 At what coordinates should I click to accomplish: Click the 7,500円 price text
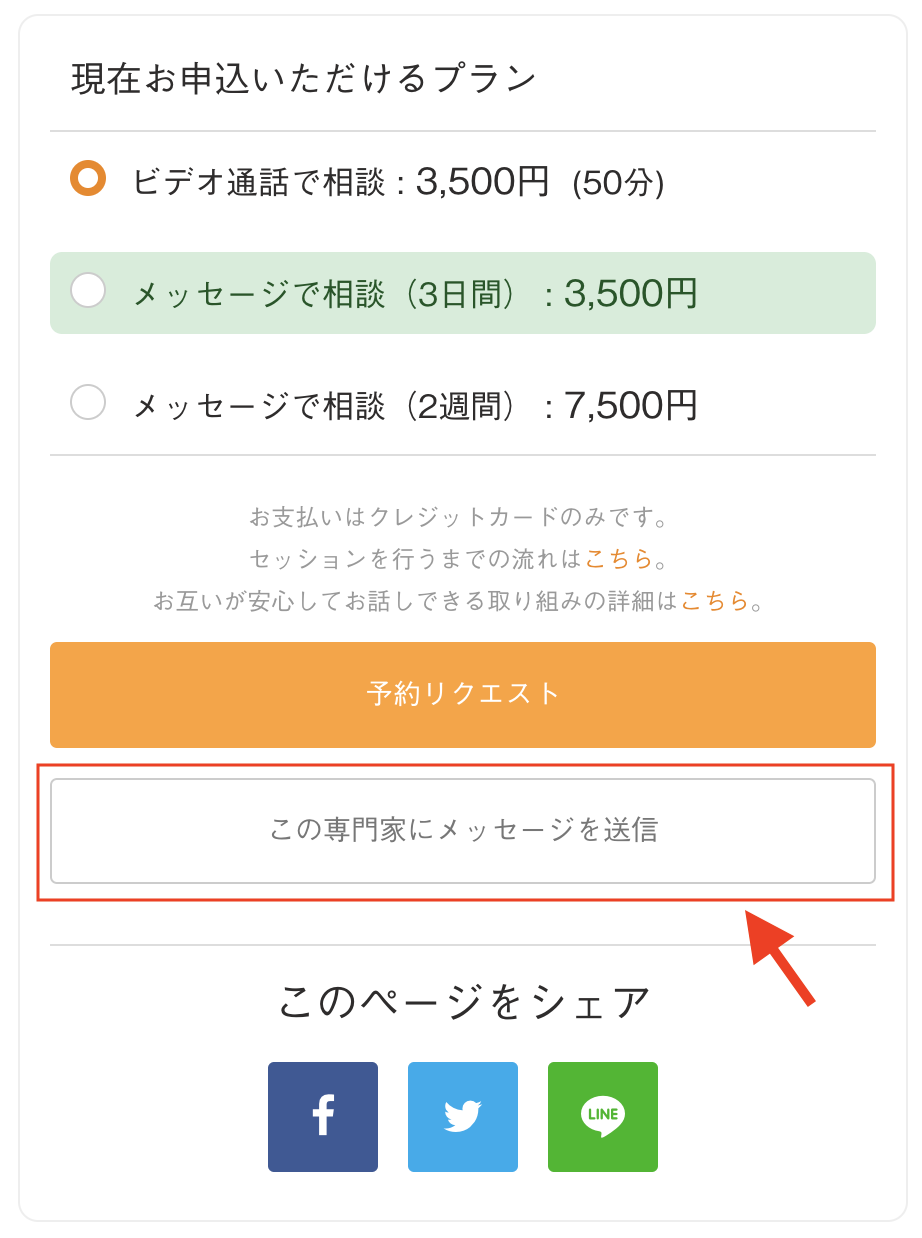click(x=630, y=405)
